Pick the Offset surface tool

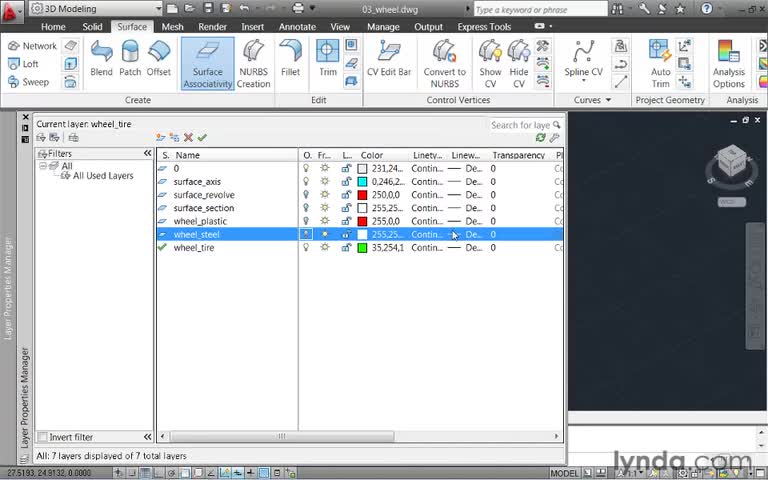[159, 58]
